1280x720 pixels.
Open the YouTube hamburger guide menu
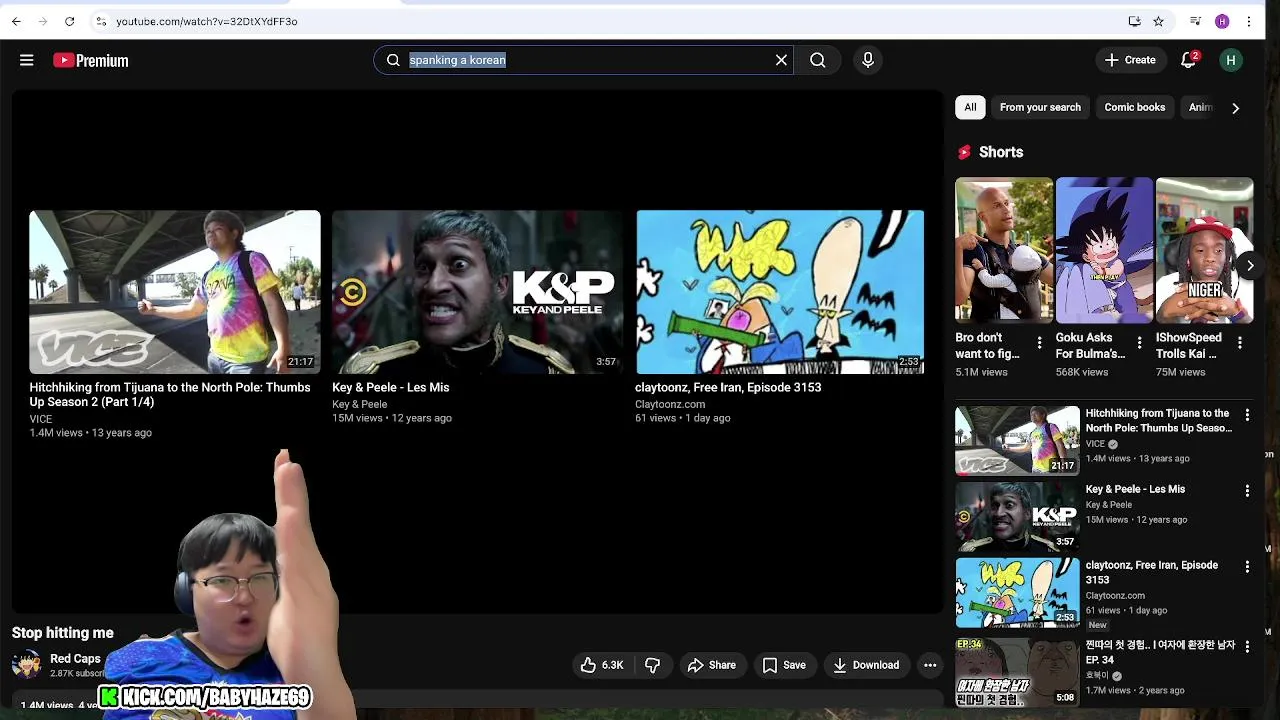[x=27, y=60]
